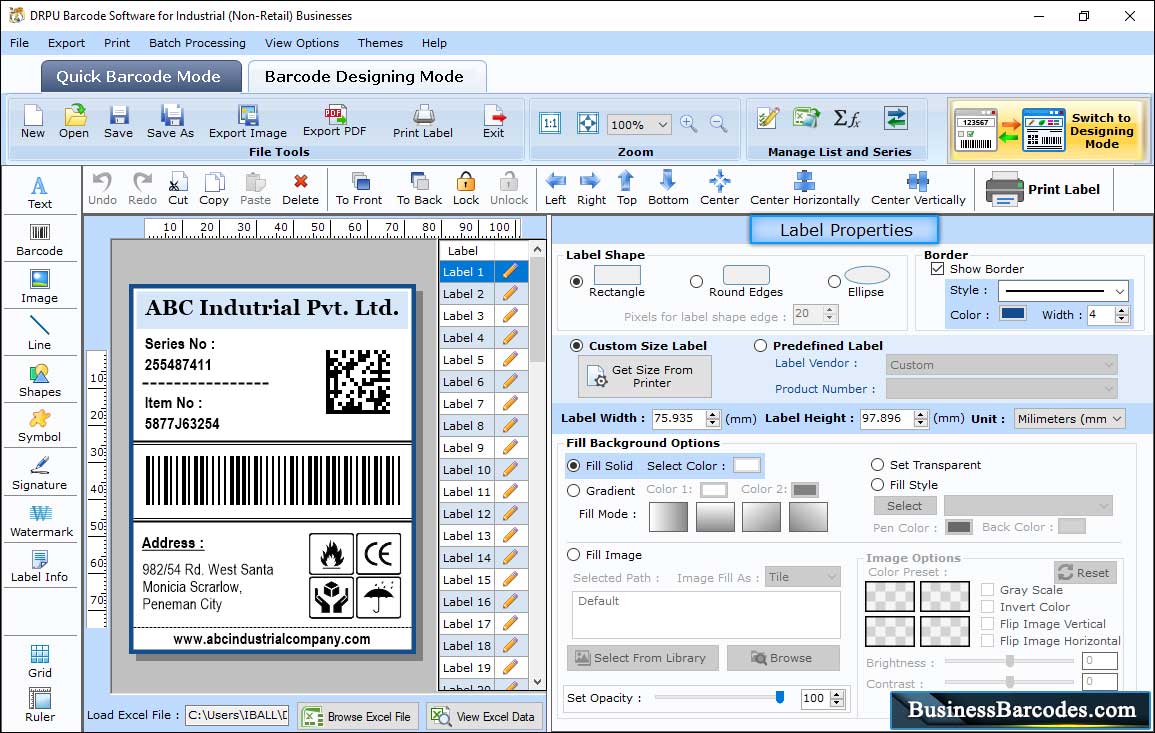This screenshot has height=733, width=1155.
Task: Choose Predefined Label option
Action: point(760,346)
